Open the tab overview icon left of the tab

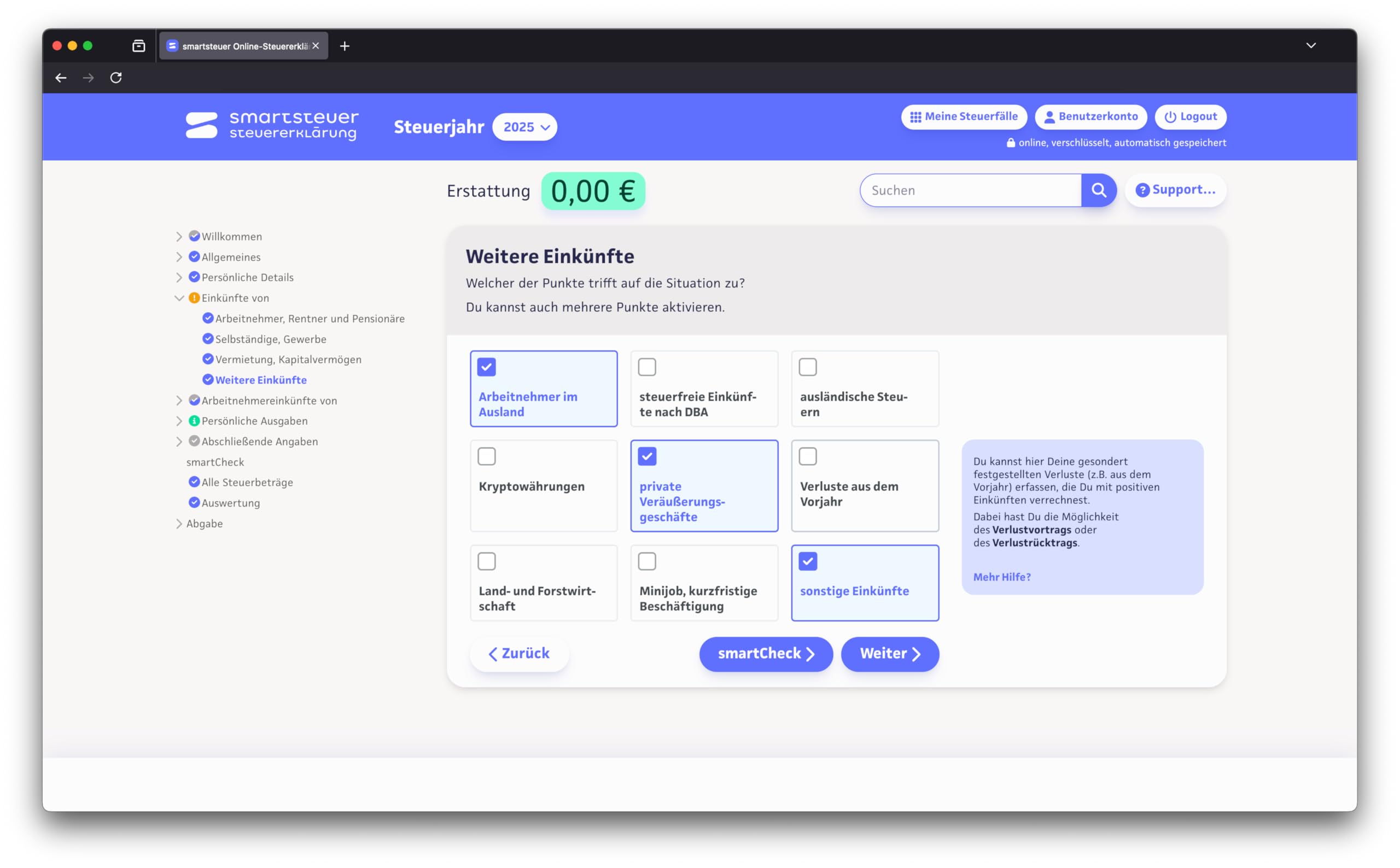tap(138, 46)
